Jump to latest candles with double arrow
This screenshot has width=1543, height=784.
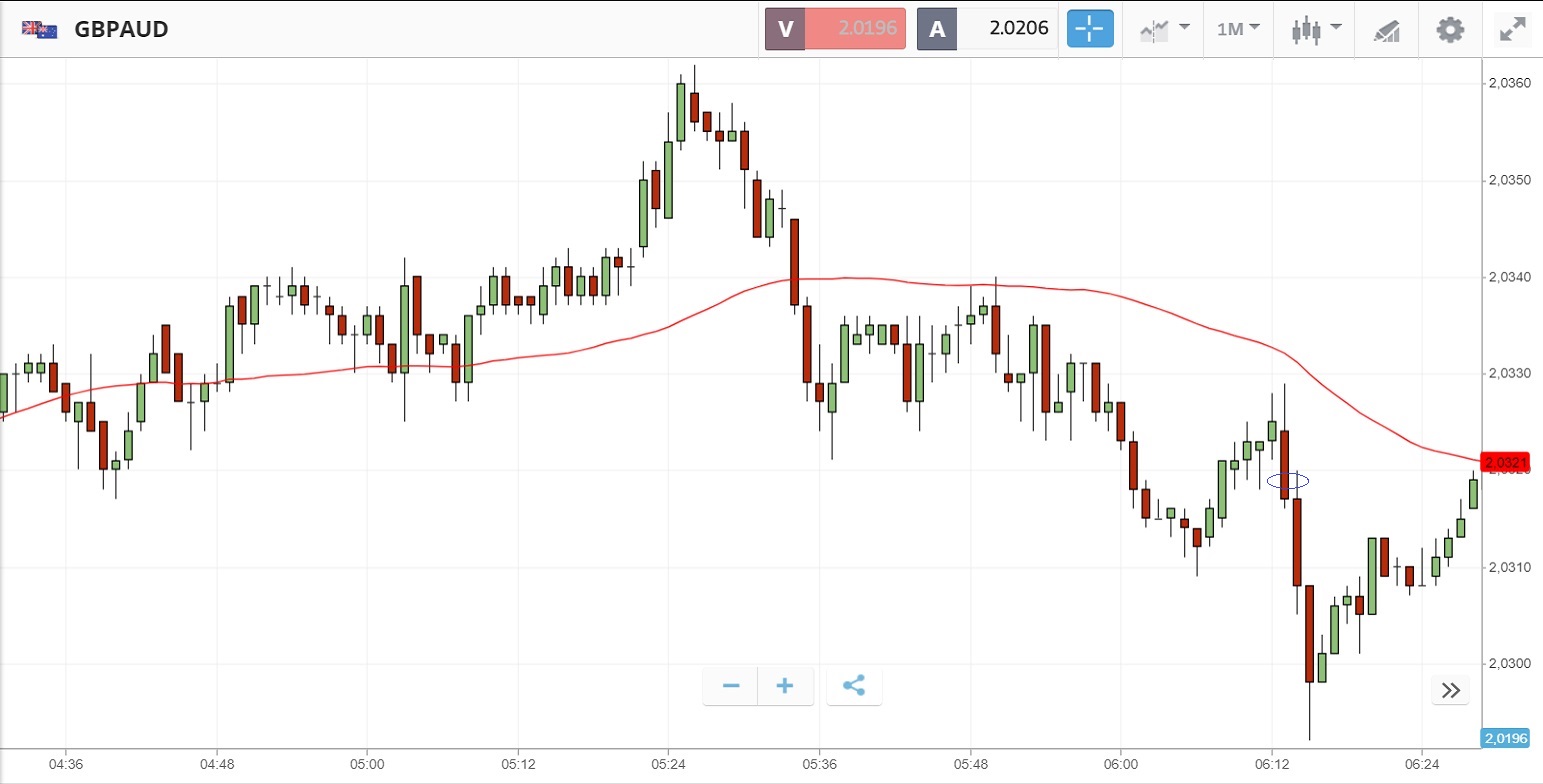point(1450,690)
